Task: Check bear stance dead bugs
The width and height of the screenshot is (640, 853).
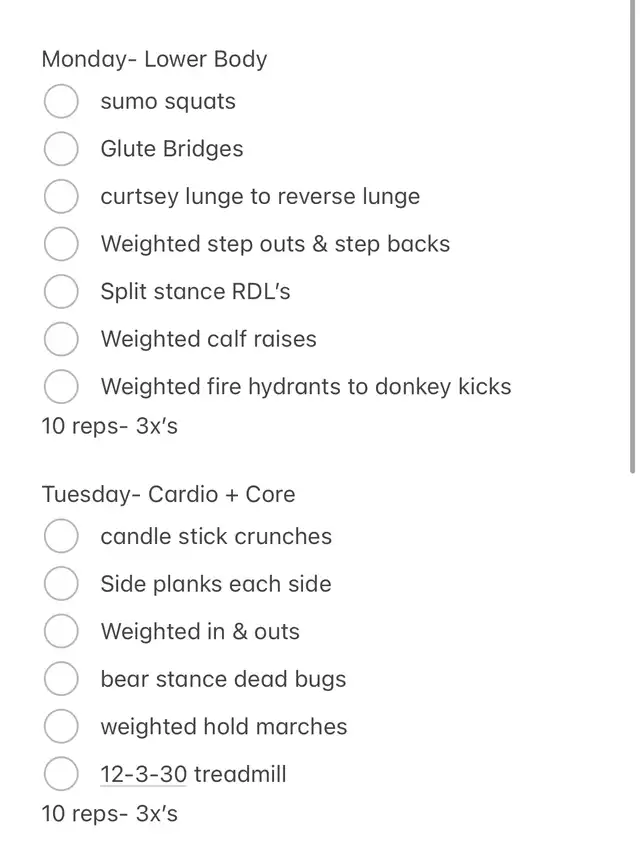Action: tap(61, 679)
